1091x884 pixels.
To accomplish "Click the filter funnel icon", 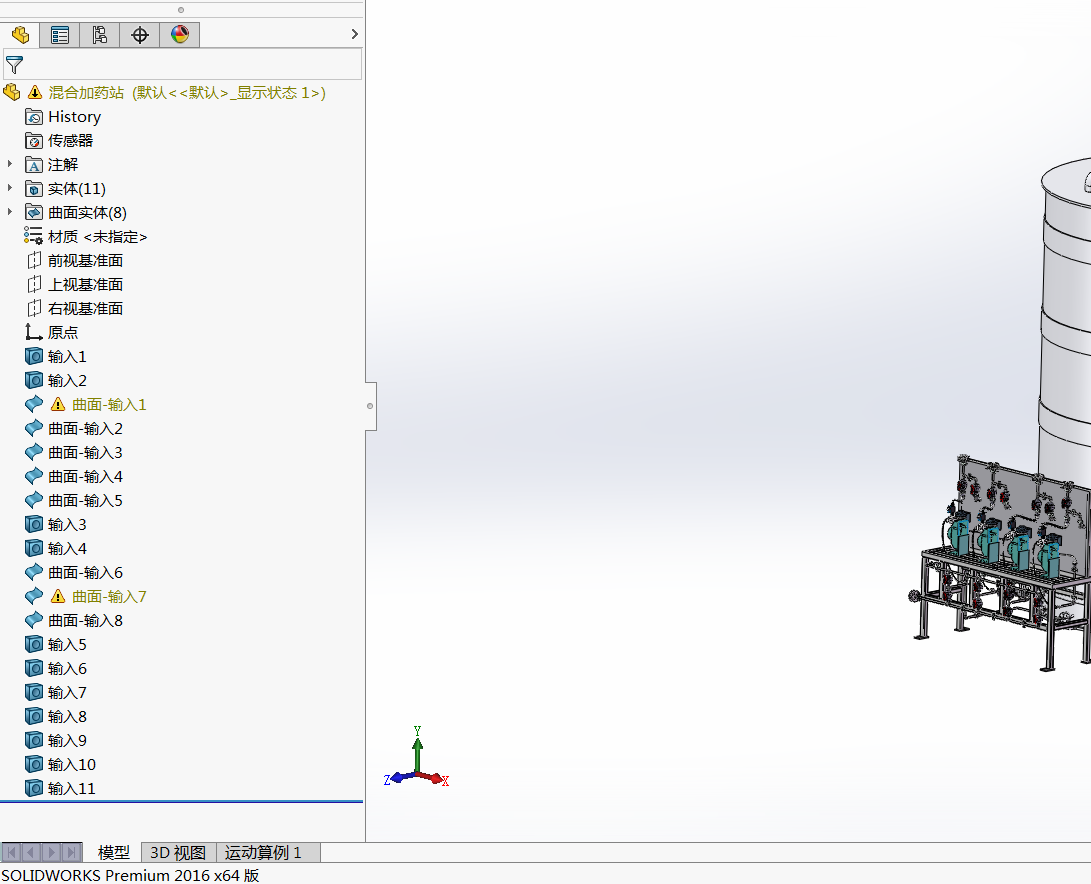I will pos(15,65).
